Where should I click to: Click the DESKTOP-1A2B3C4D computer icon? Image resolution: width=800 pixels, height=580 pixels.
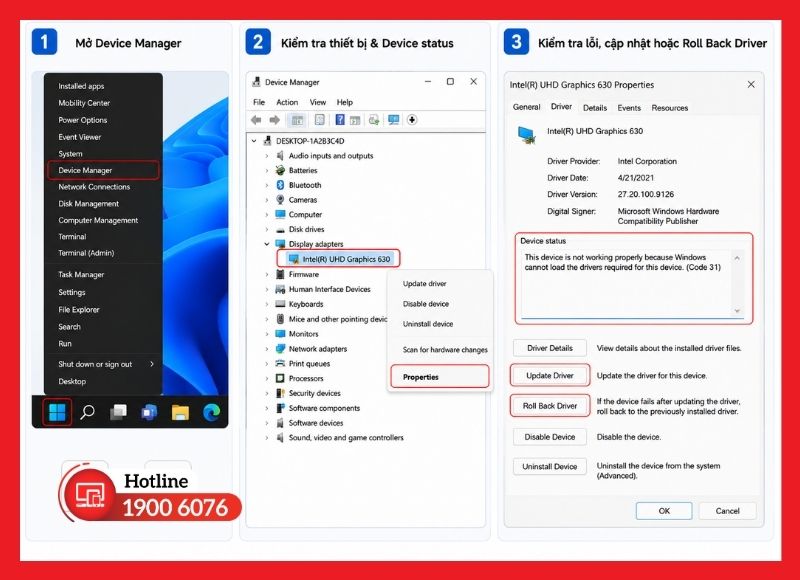click(x=267, y=141)
